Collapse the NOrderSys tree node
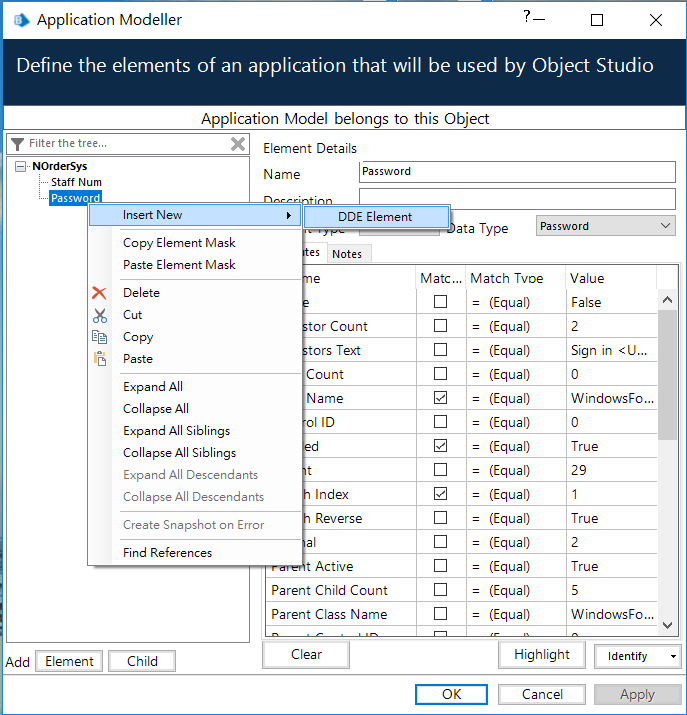Screen dimensions: 687x715 coord(20,166)
